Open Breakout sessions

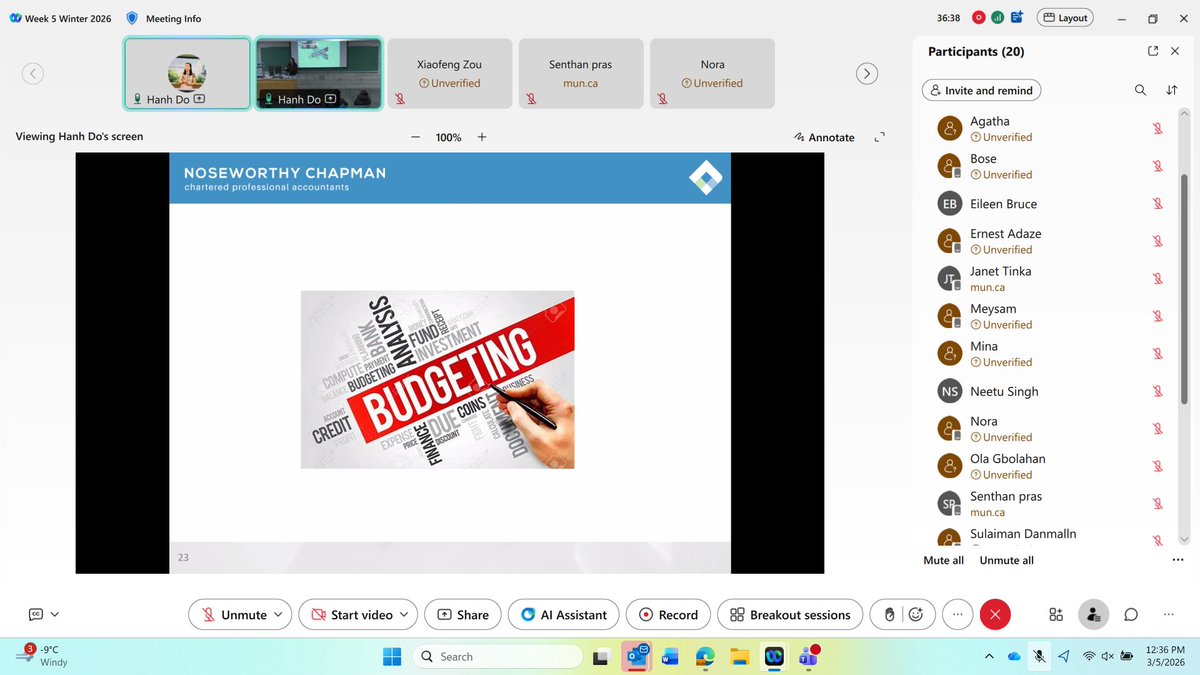790,615
